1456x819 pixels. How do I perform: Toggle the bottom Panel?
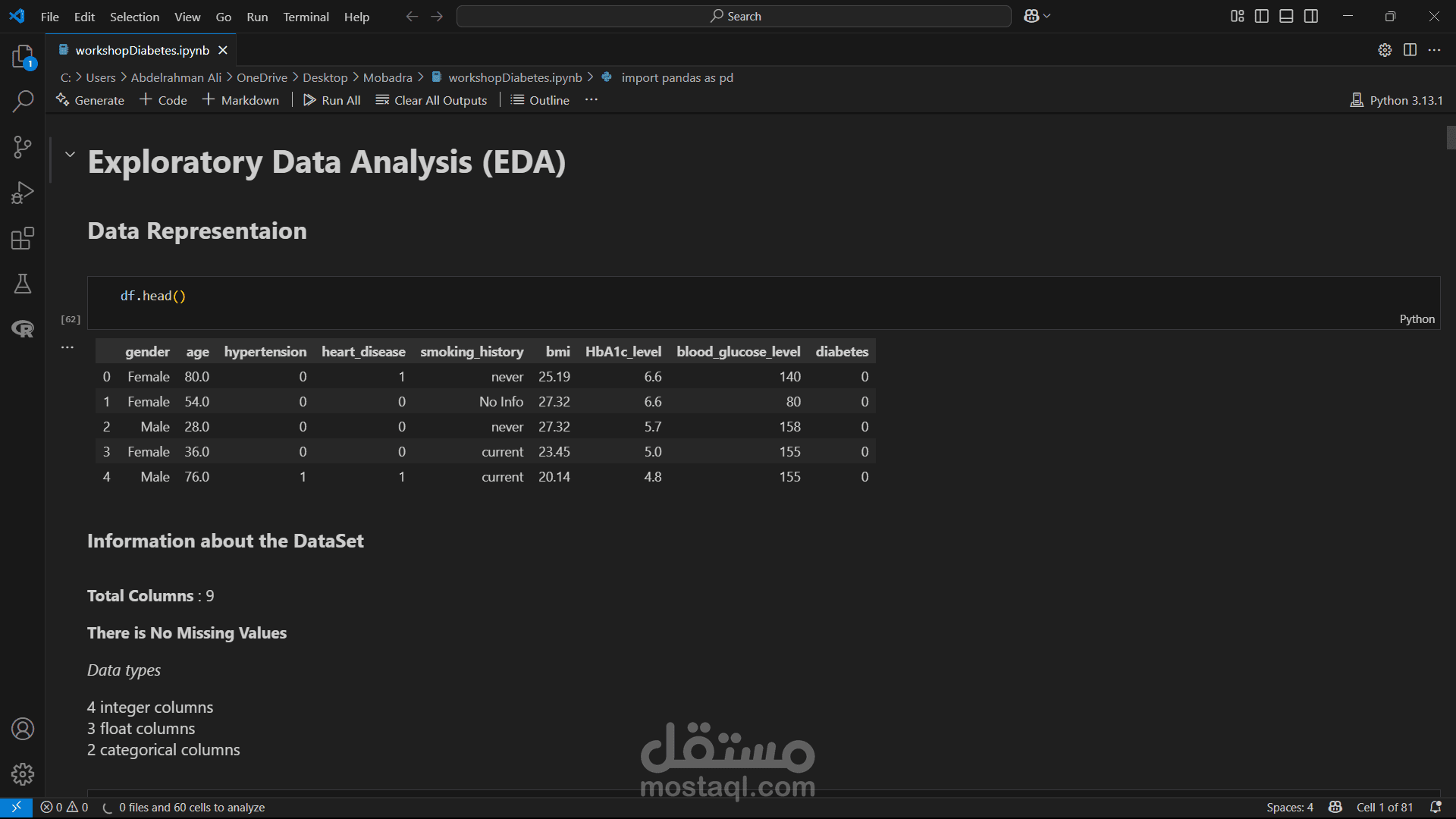click(x=1286, y=16)
